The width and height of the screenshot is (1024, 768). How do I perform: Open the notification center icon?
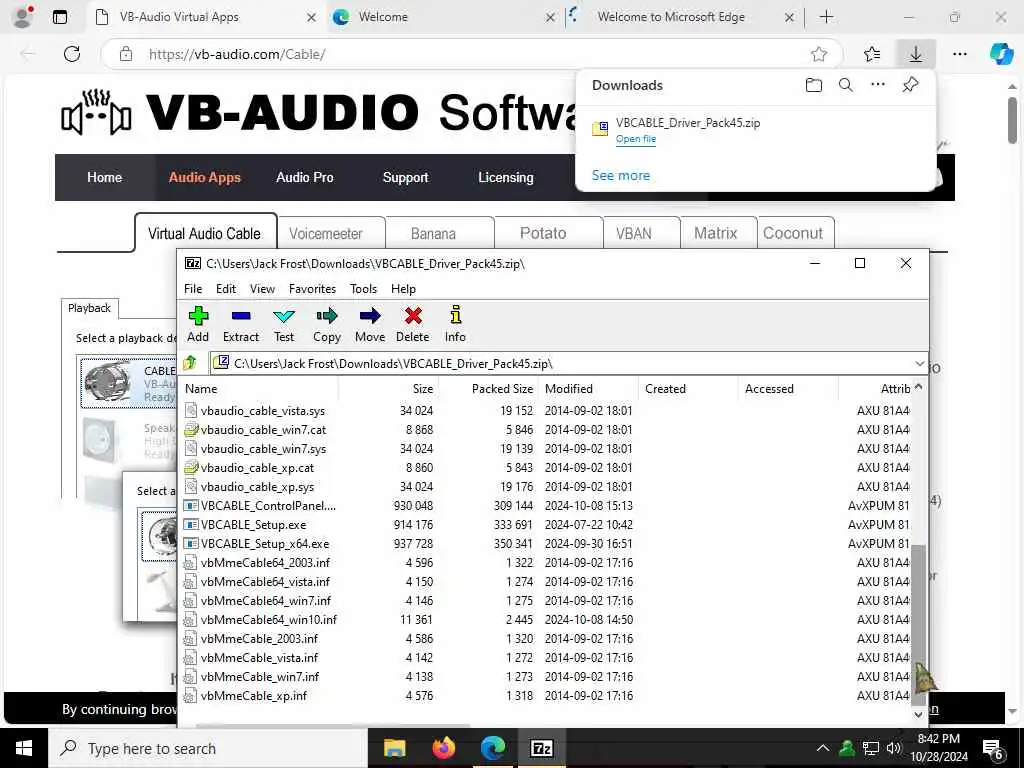click(993, 749)
